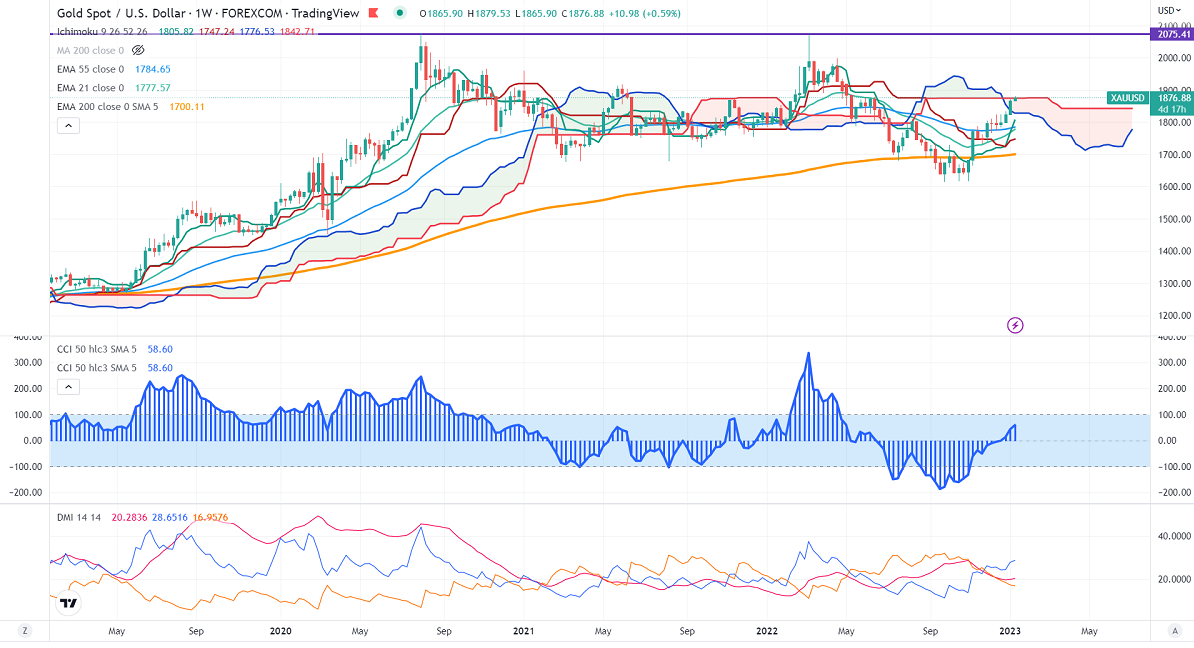The width and height of the screenshot is (1194, 648).
Task: Click the 1500.00 price axis label
Action: coord(1175,219)
